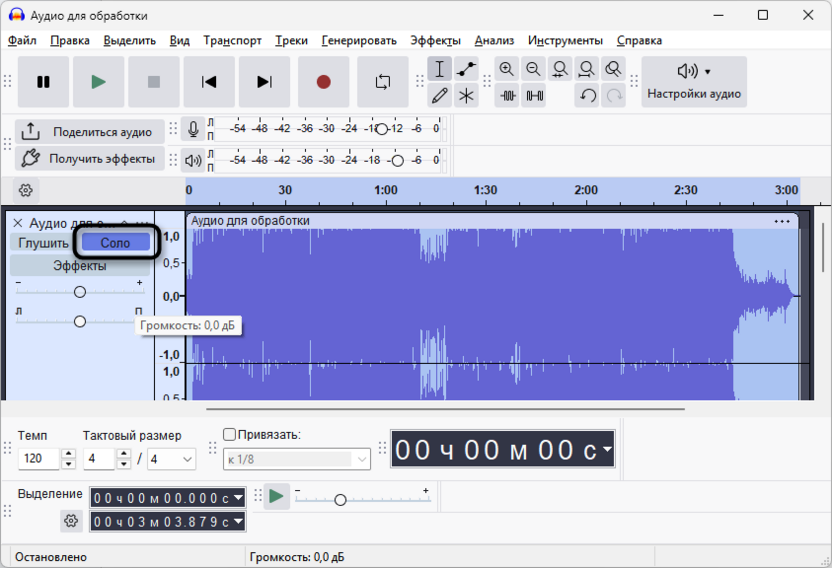
Task: Open the track clip three-dots menu
Action: click(782, 221)
